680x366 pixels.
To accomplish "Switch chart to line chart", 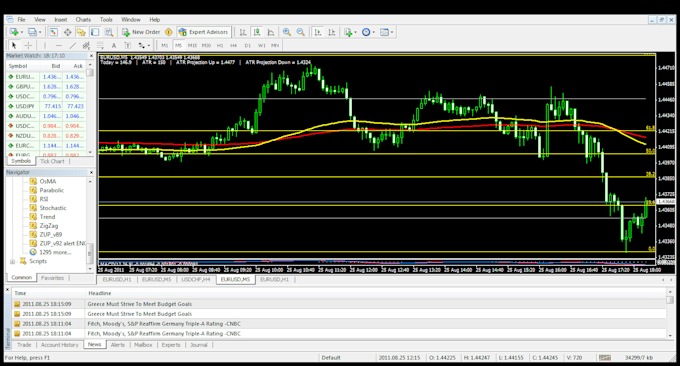I will (x=271, y=32).
